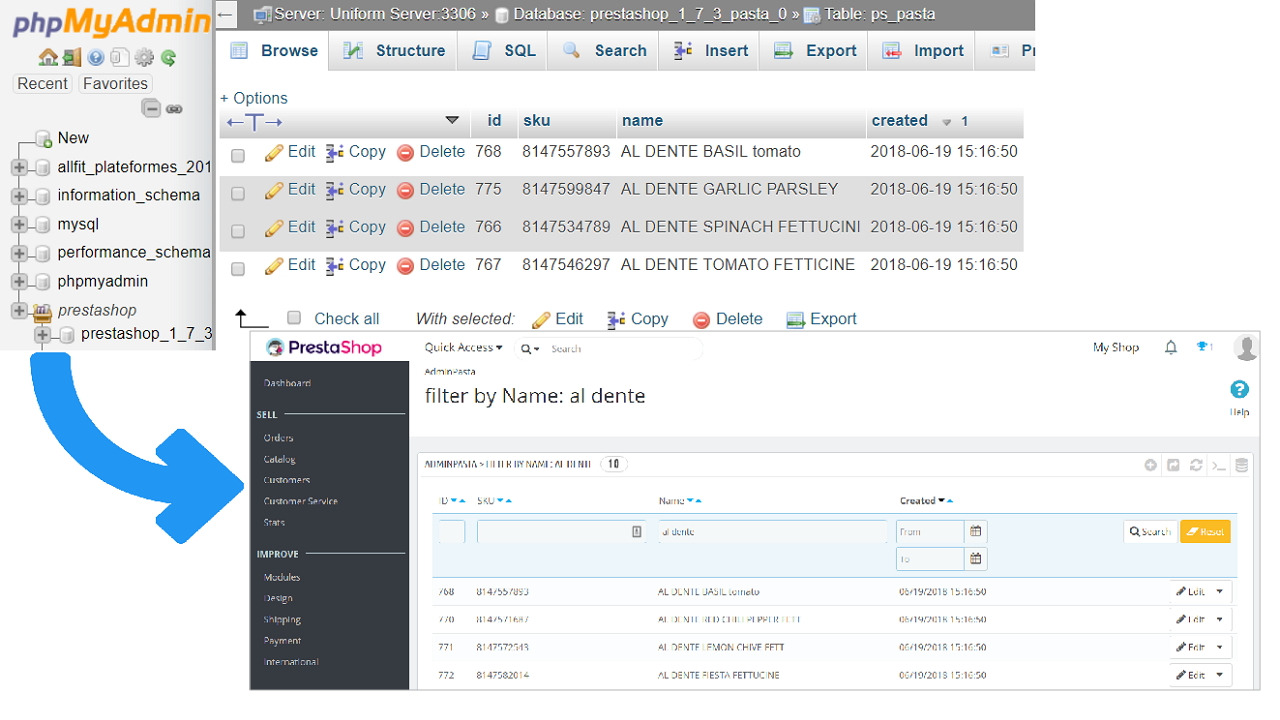Select checkbox for AL DENTE GARLIC PARSLEY row
This screenshot has height=720, width=1280.
[238, 193]
